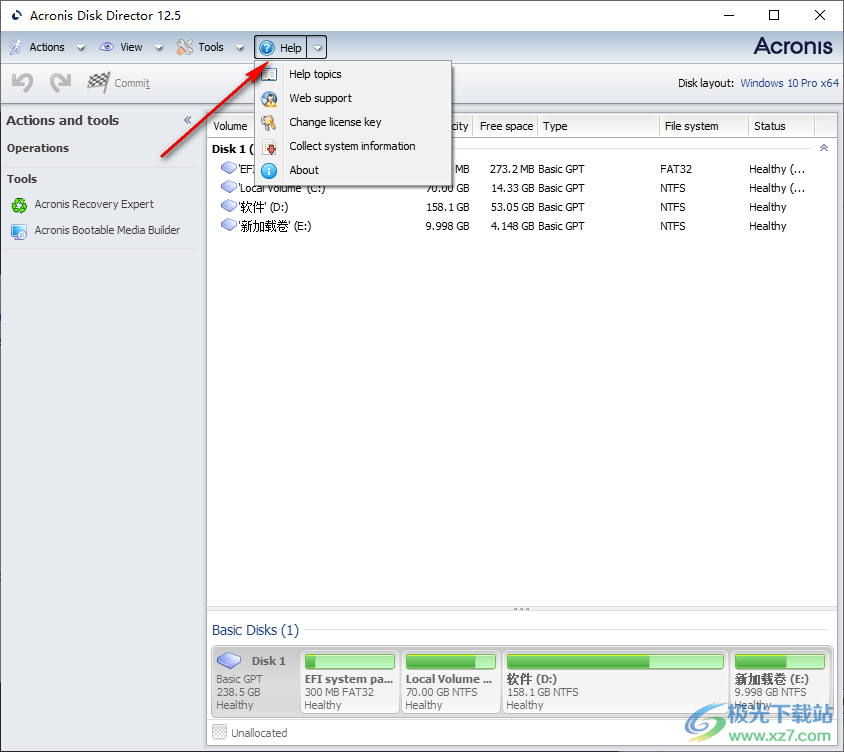Click the 238.5 GB disk size label
844x752 pixels.
238,692
